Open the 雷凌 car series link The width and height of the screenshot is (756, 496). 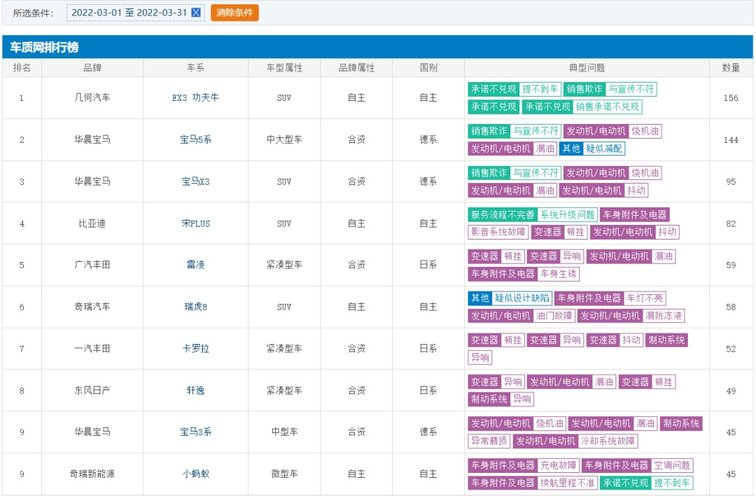click(x=195, y=265)
